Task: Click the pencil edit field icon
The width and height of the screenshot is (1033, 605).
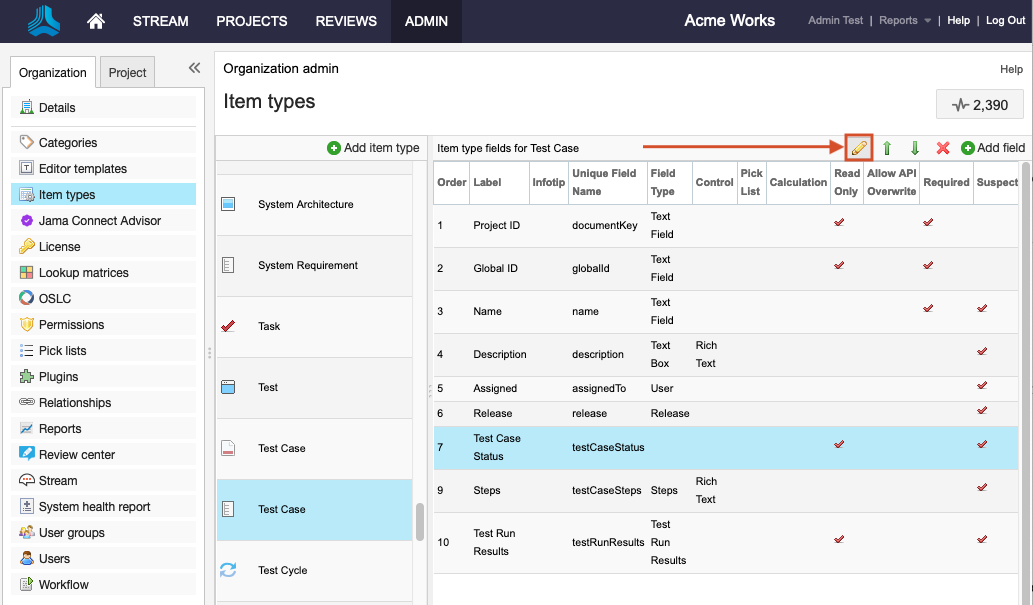Action: 858,148
